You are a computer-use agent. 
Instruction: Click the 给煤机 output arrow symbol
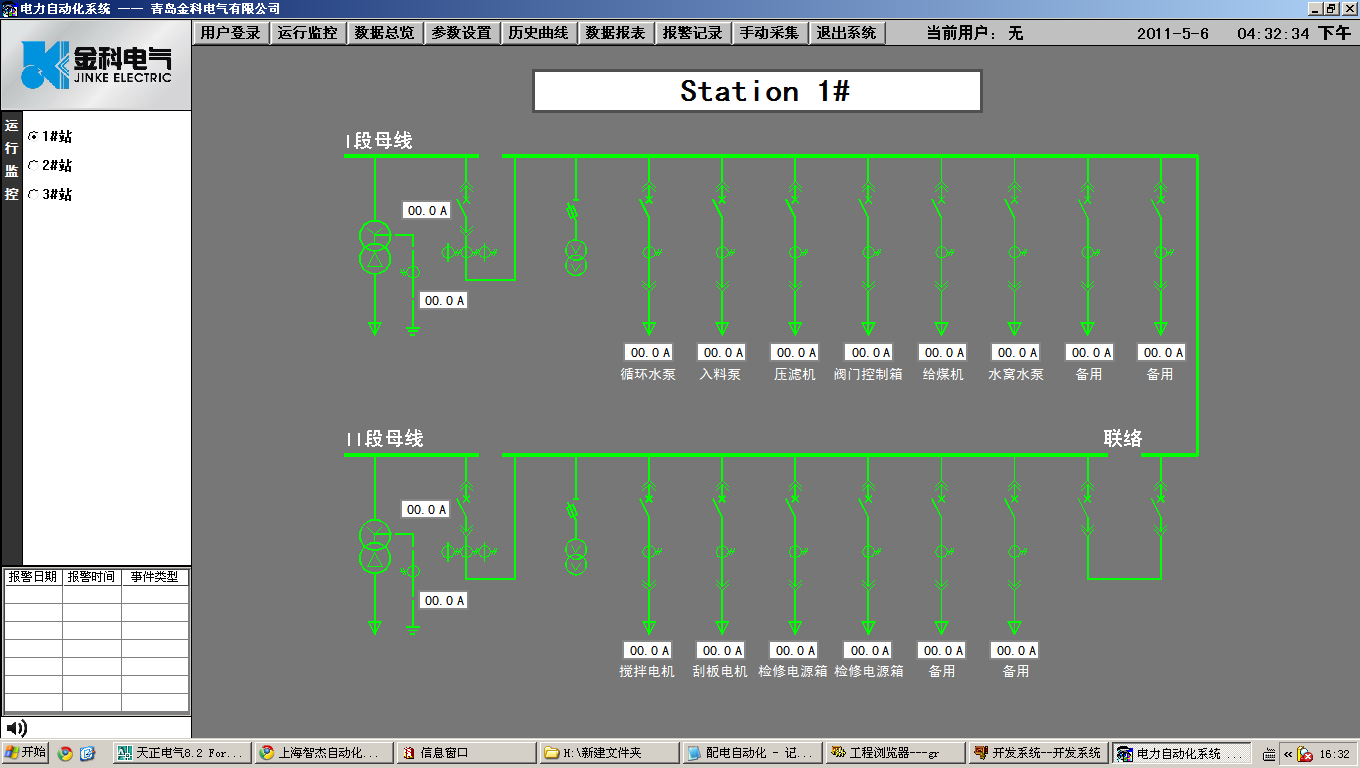click(x=941, y=328)
